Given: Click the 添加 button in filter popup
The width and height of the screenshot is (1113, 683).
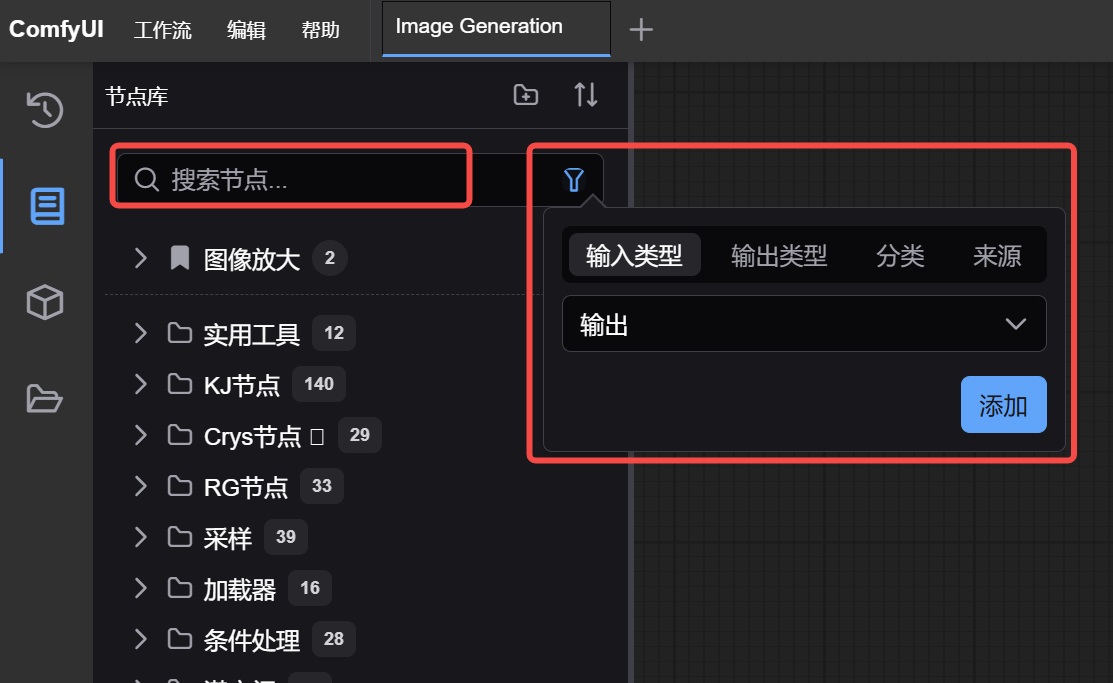Looking at the screenshot, I should [x=1003, y=404].
